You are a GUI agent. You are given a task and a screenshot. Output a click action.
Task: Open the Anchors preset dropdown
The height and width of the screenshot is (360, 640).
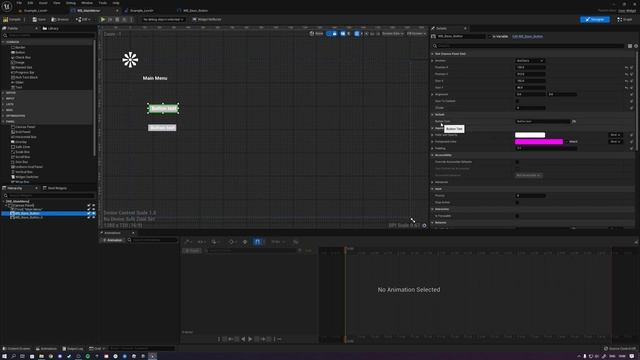point(529,60)
